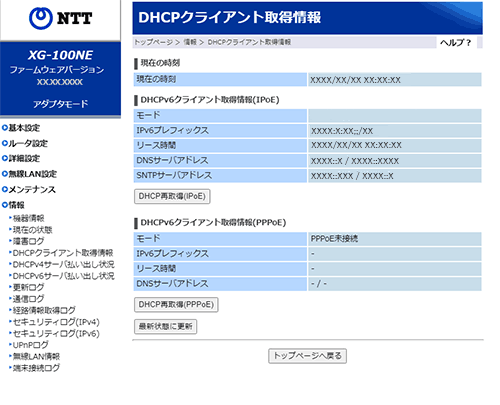This screenshot has width=500, height=405.
Task: Expand the 詳細設定 menu section
Action: (21, 159)
